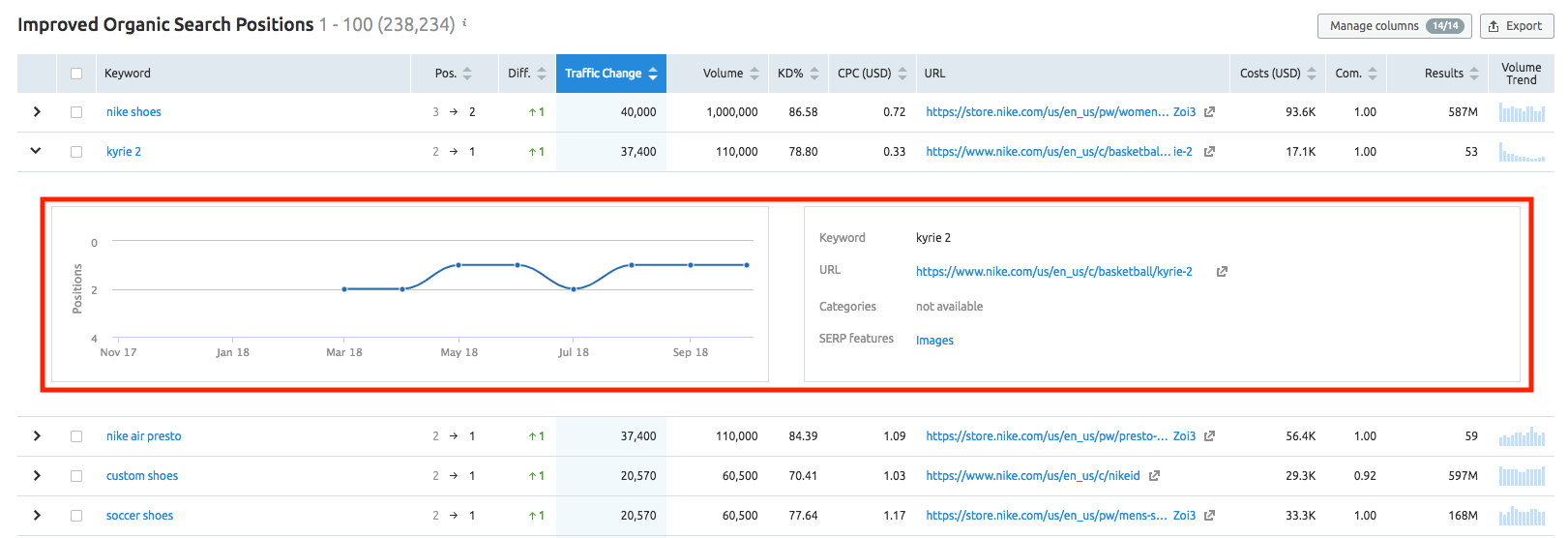
Task: Tick the checkbox for custom shoes
Action: pyautogui.click(x=76, y=476)
